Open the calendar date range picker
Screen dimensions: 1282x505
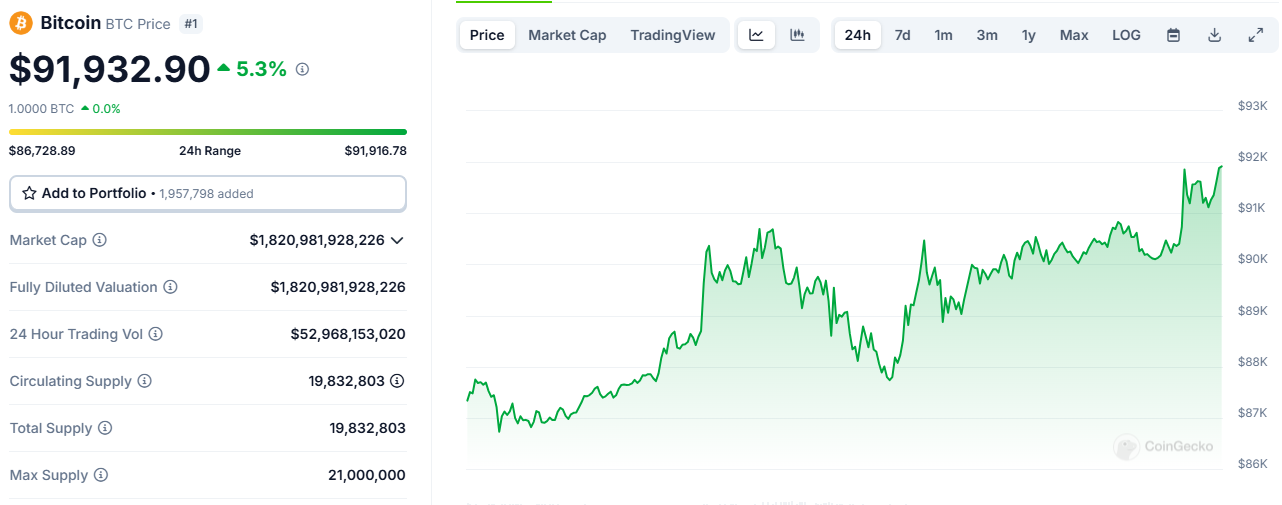pos(1174,35)
